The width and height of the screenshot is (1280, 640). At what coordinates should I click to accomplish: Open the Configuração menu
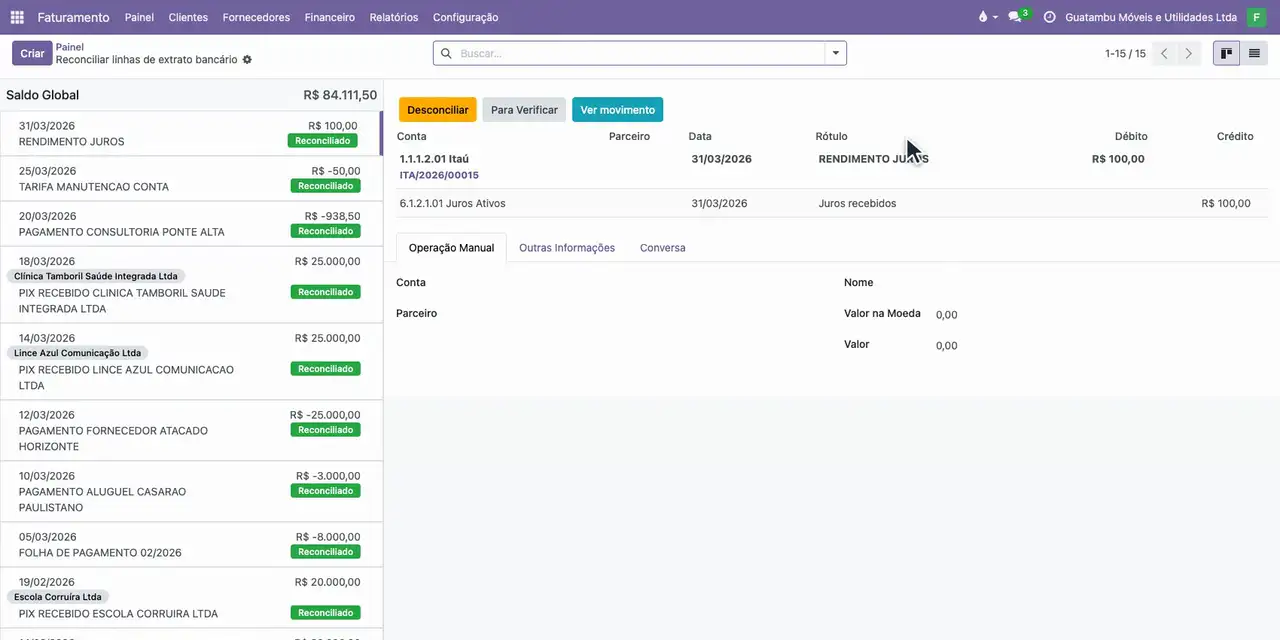(x=465, y=17)
